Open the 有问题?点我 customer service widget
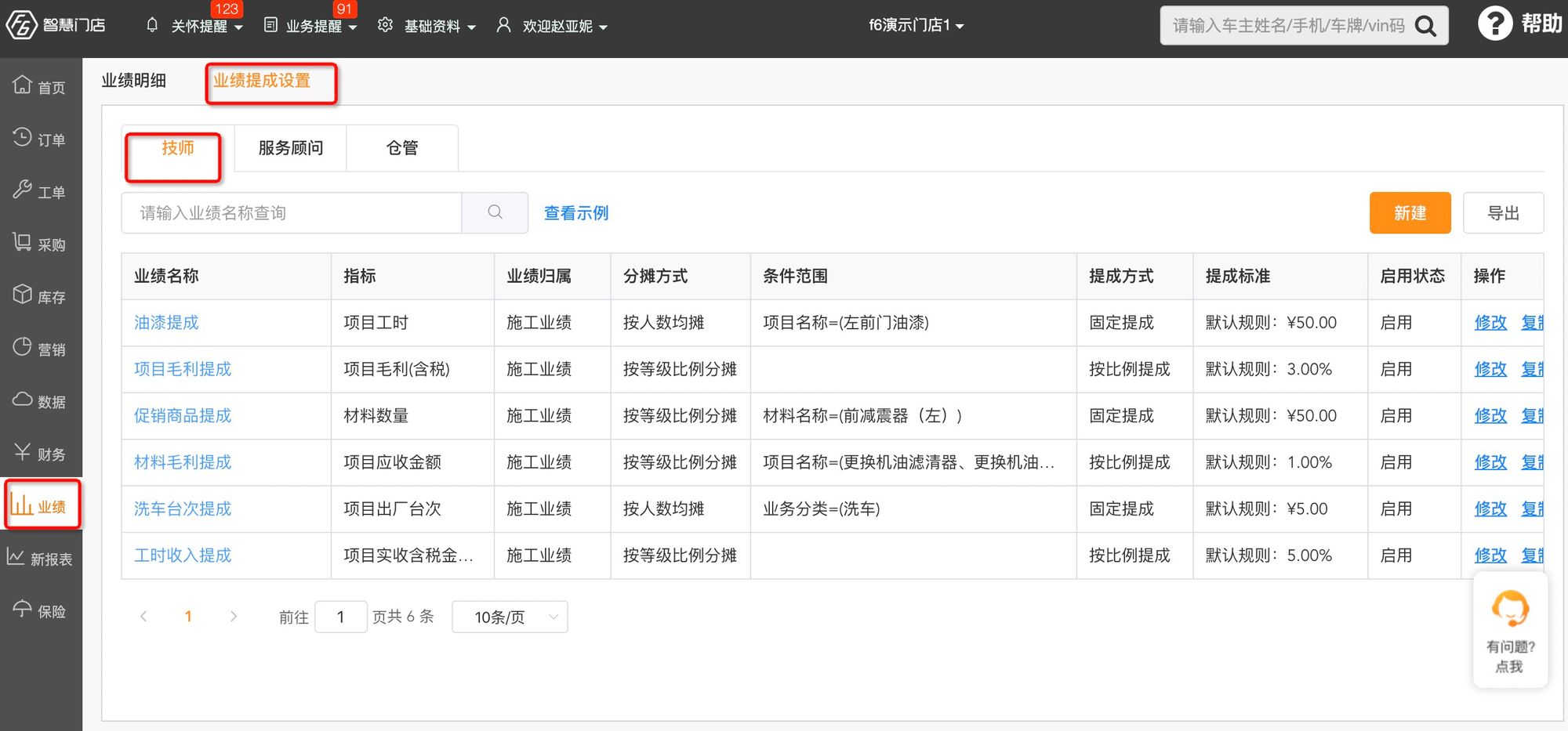This screenshot has height=731, width=1568. pos(1510,631)
